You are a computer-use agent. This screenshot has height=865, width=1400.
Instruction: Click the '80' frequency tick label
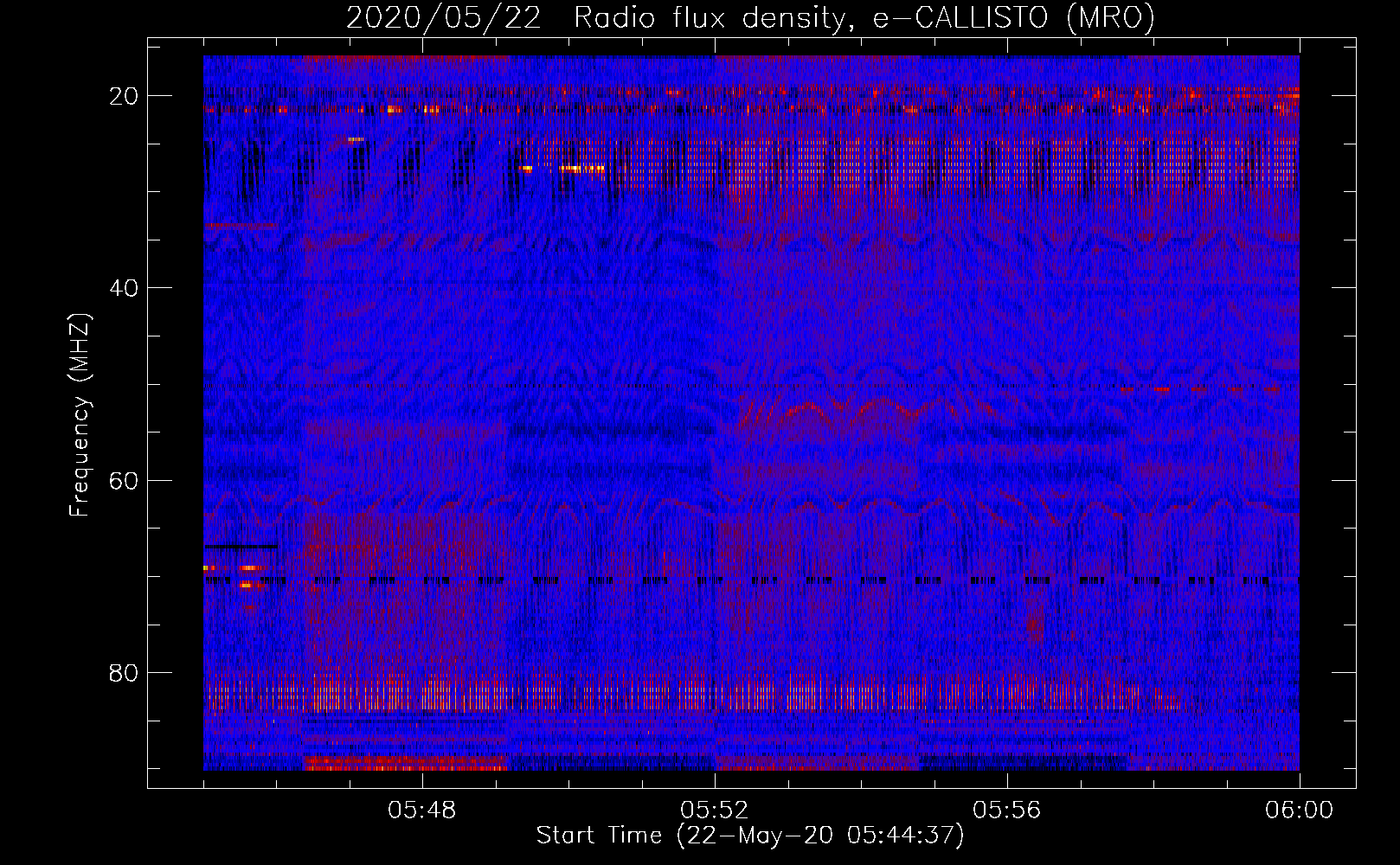click(125, 673)
